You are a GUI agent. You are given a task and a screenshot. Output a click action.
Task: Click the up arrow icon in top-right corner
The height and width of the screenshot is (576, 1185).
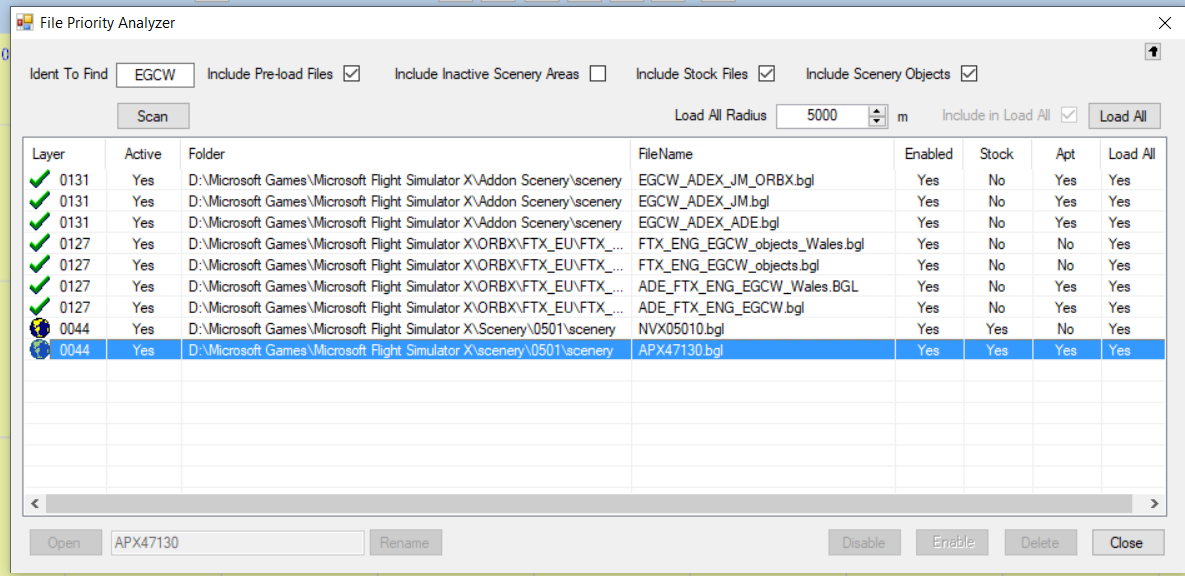point(1153,50)
